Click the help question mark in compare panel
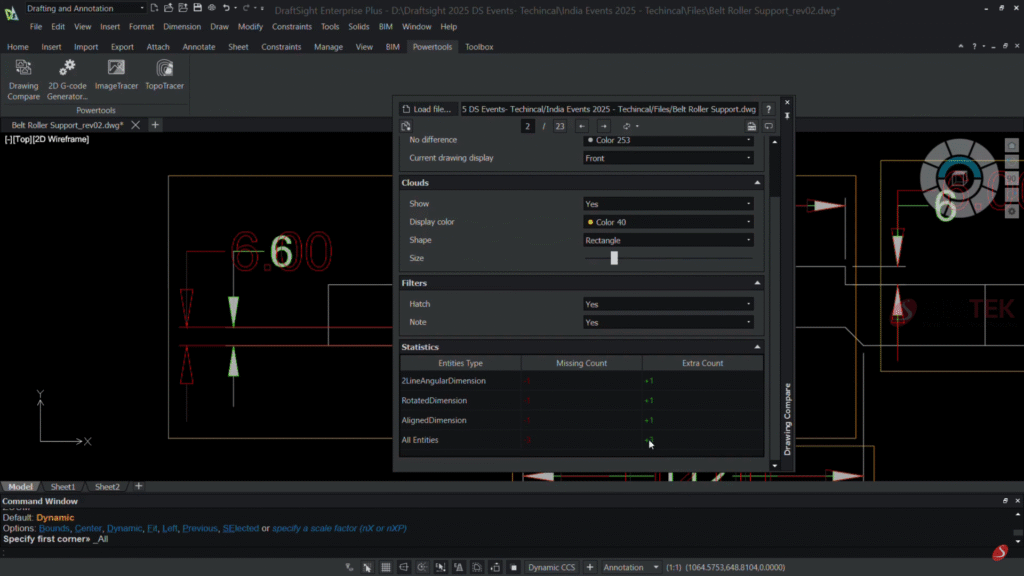 tap(768, 109)
